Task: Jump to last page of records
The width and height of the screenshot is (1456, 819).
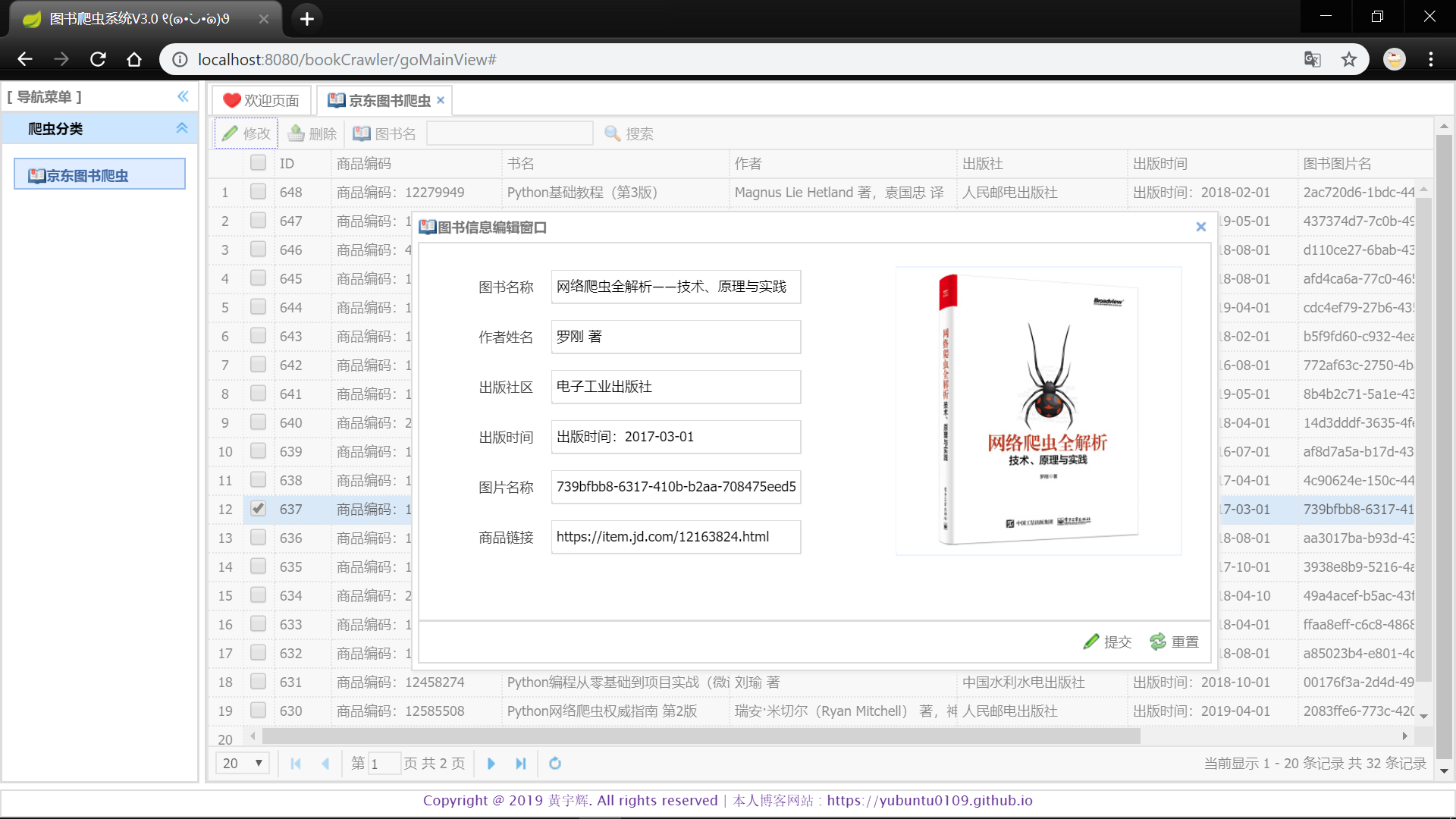Action: [x=520, y=764]
